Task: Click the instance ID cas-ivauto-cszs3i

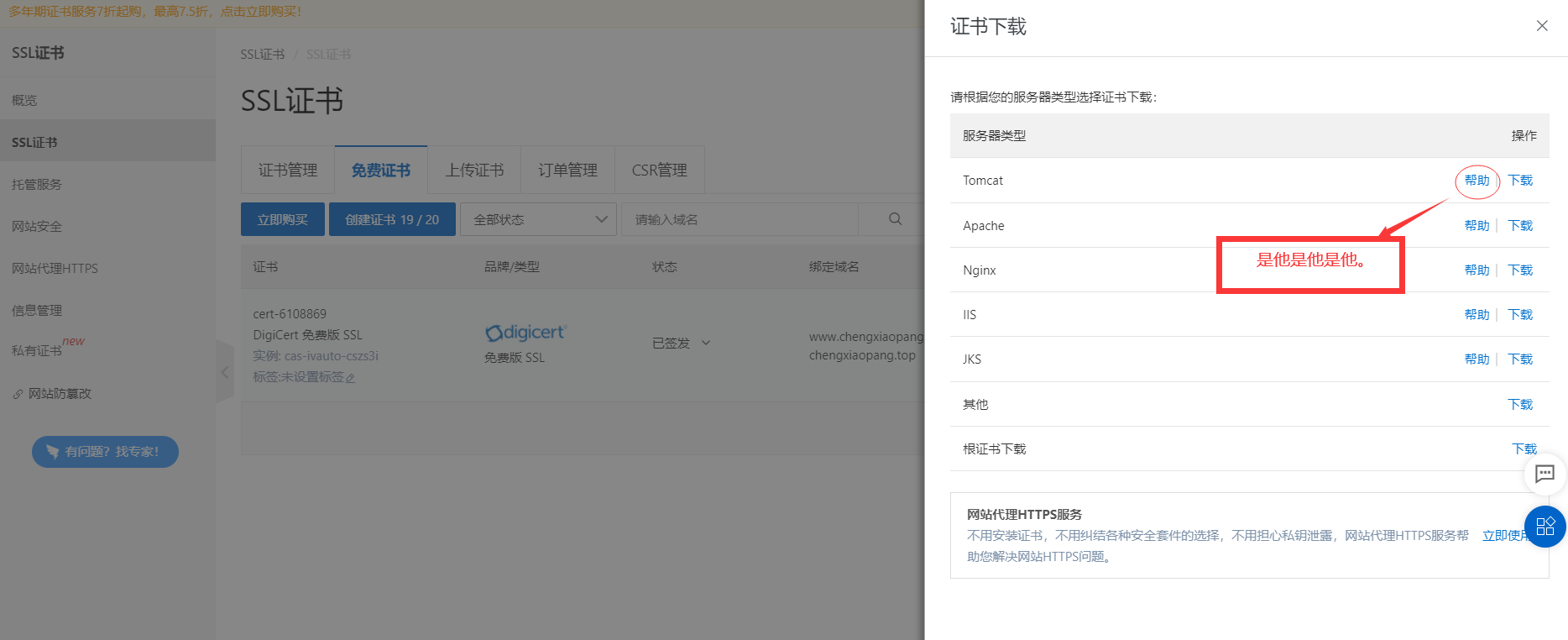Action: point(332,356)
